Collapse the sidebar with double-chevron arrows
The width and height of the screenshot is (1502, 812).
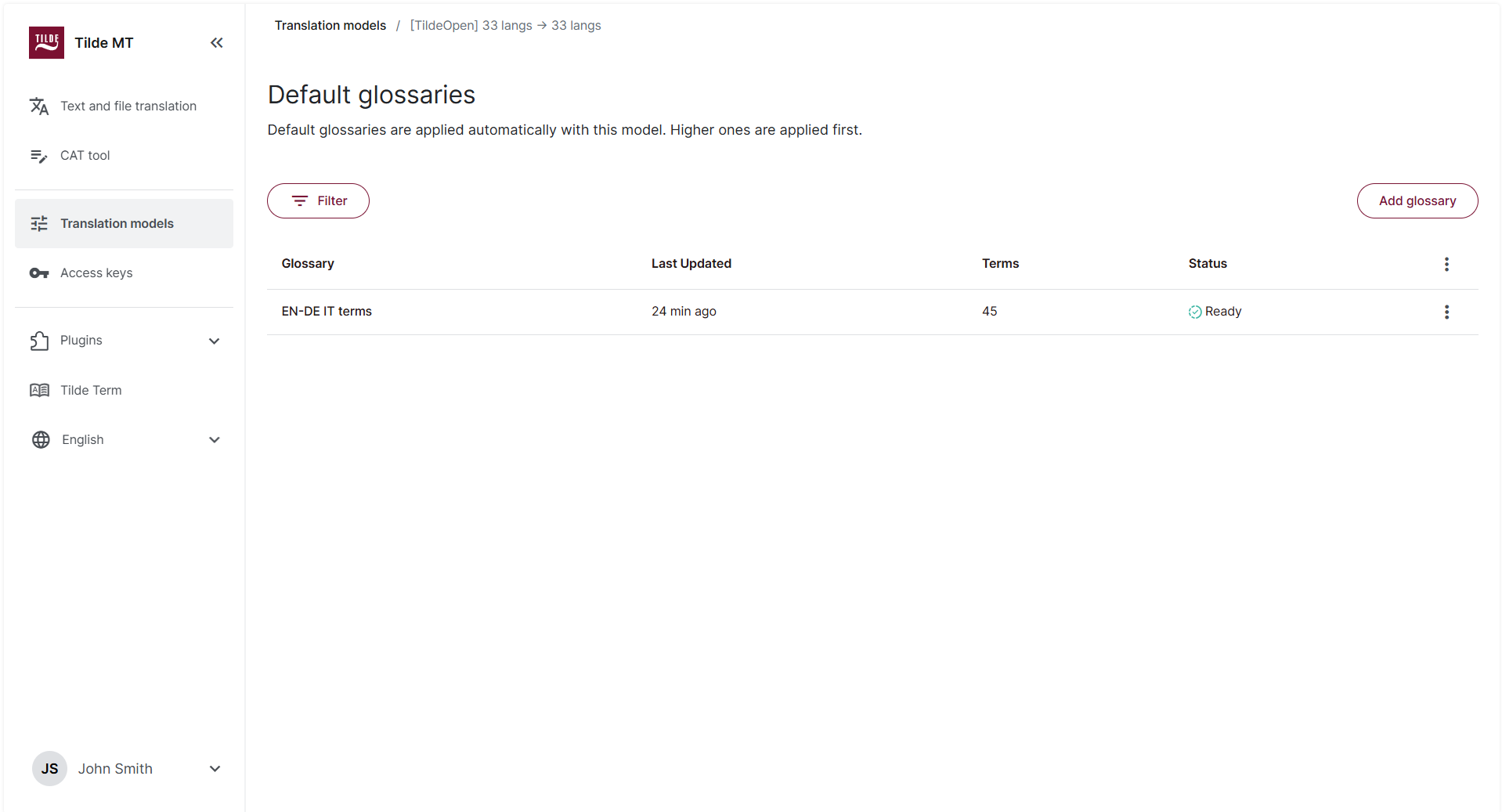coord(216,42)
